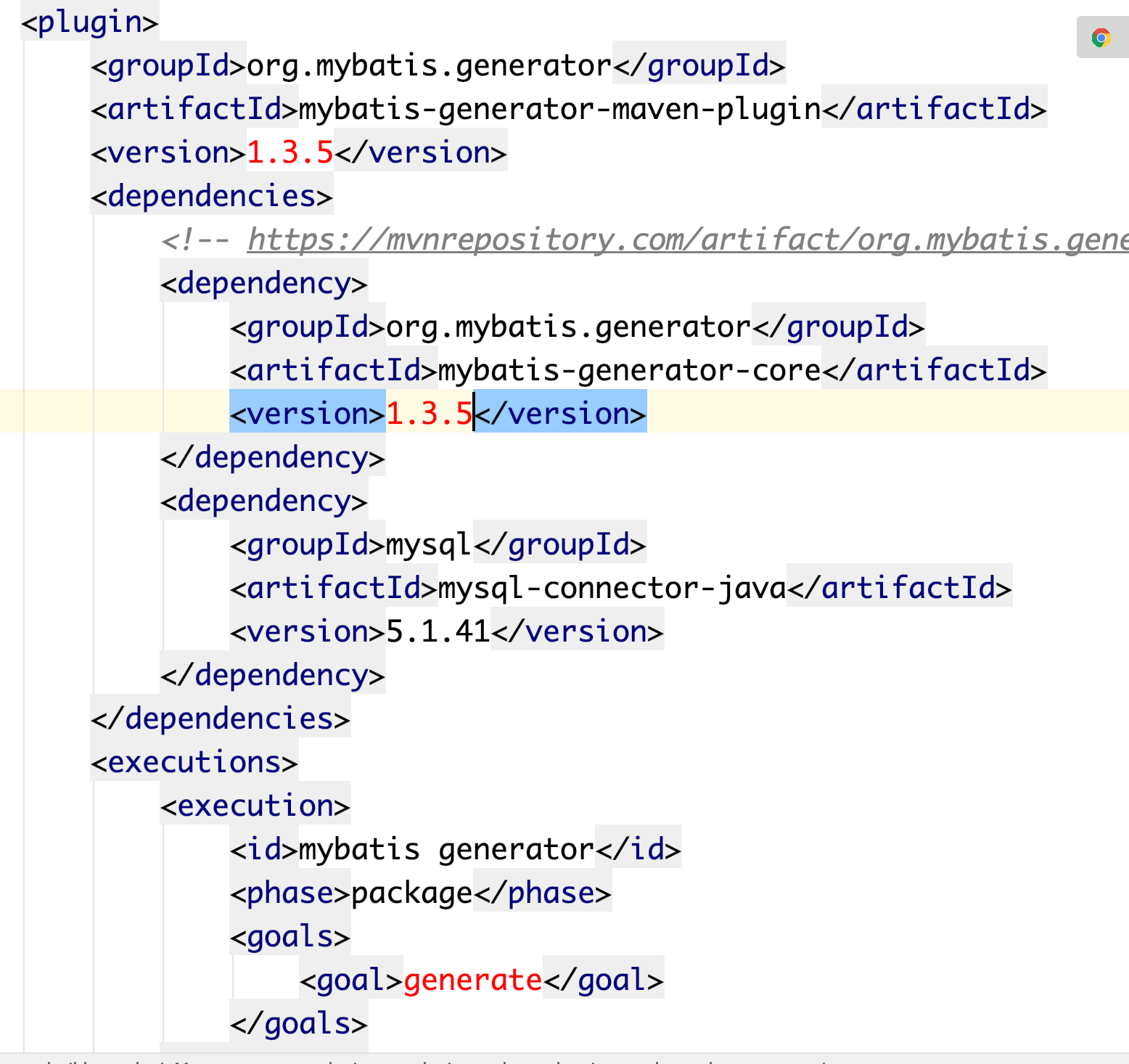Screen dimensions: 1129x1064
Task: Click the second opening dependency tag
Action: click(264, 502)
